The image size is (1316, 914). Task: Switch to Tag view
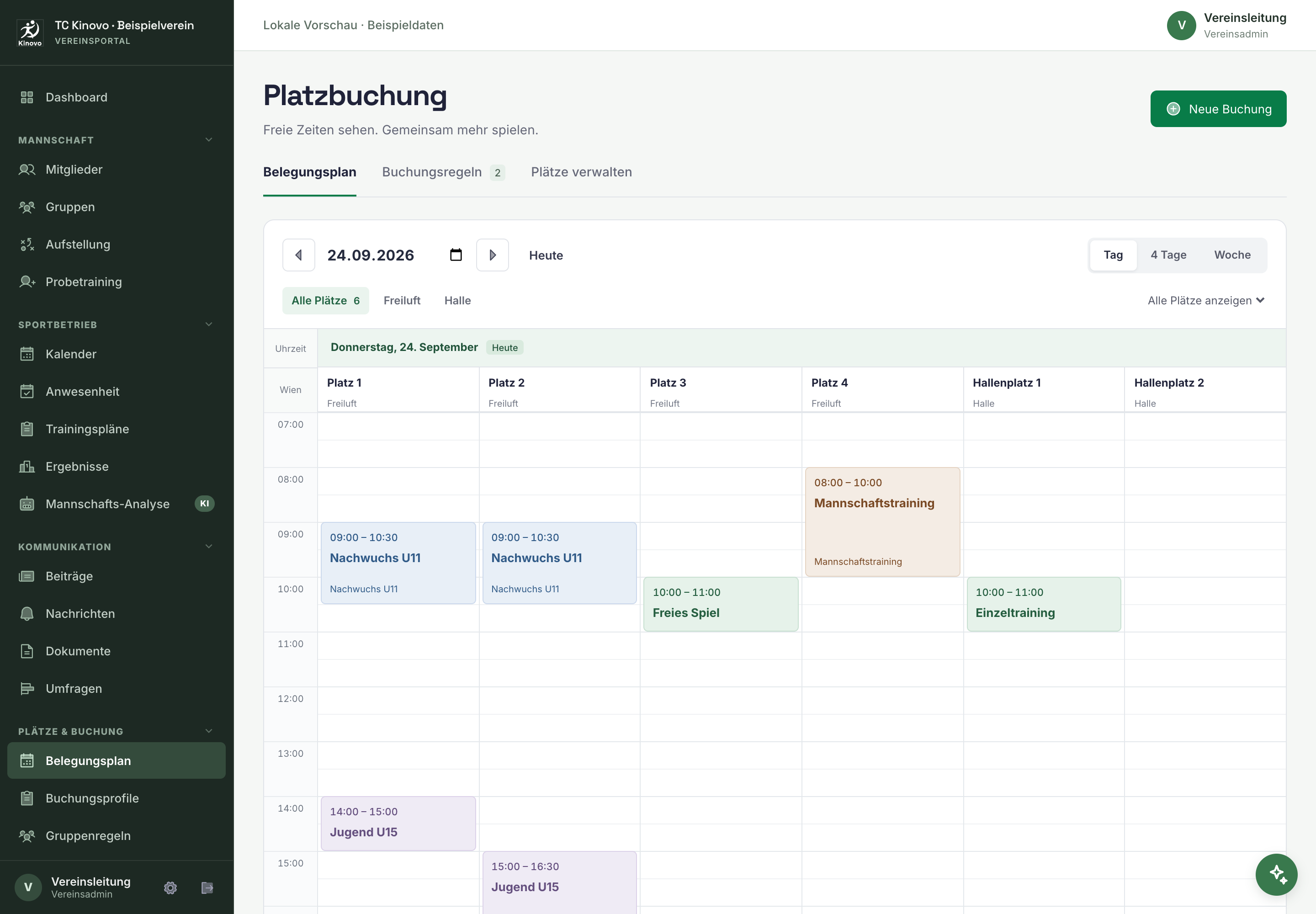pyautogui.click(x=1113, y=255)
